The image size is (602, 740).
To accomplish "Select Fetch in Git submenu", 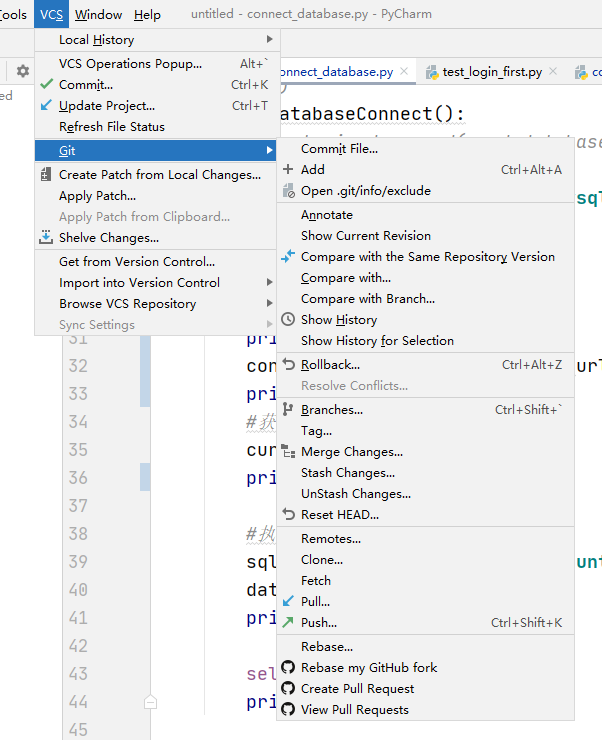I will coord(425,580).
